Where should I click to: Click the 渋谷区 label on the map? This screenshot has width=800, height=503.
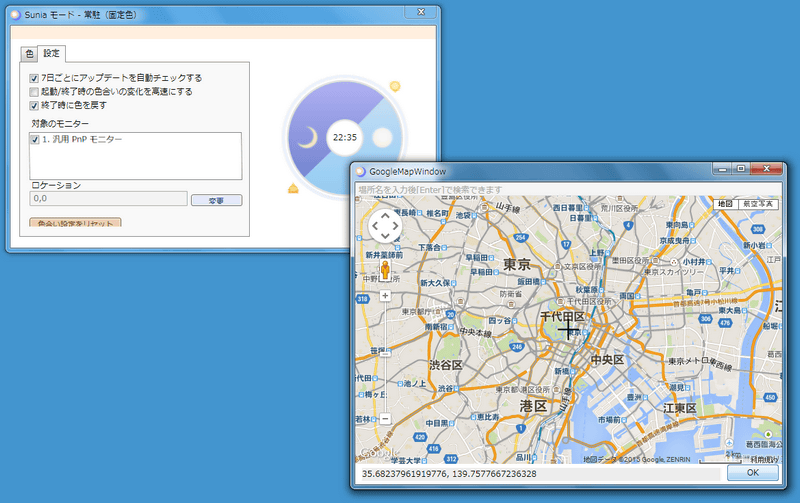click(x=445, y=365)
